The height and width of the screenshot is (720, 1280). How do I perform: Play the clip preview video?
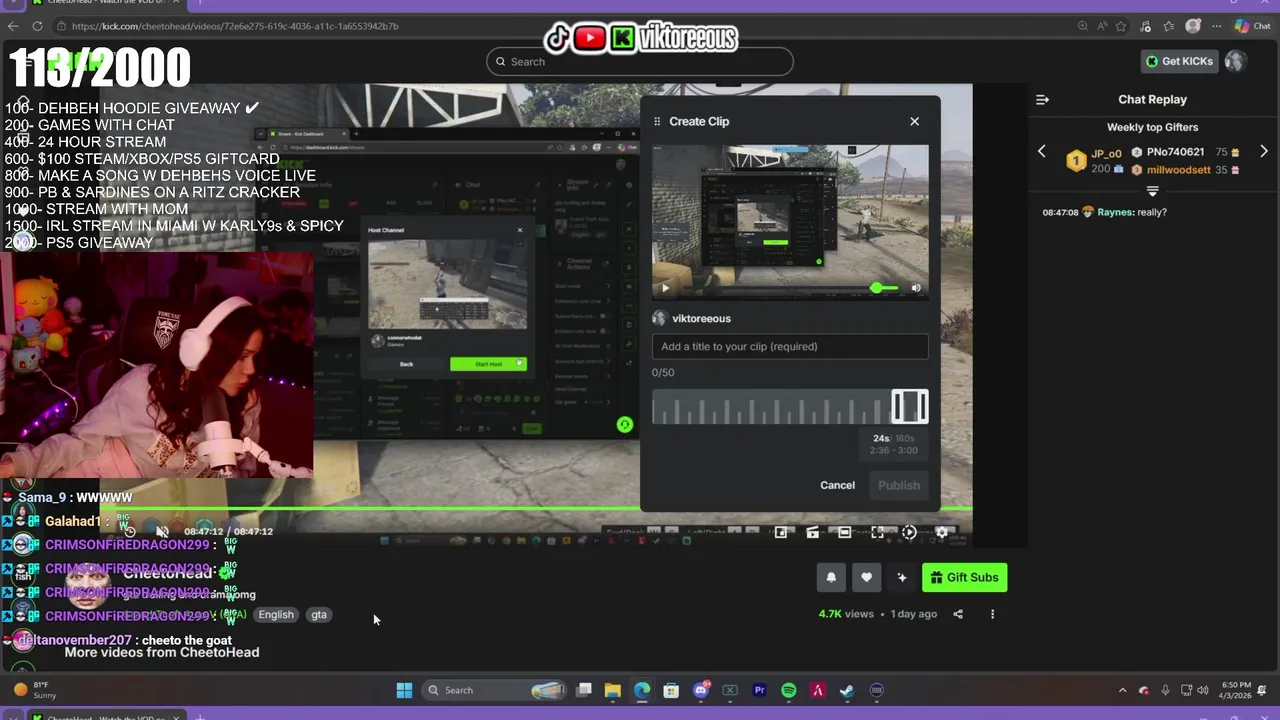coord(665,288)
